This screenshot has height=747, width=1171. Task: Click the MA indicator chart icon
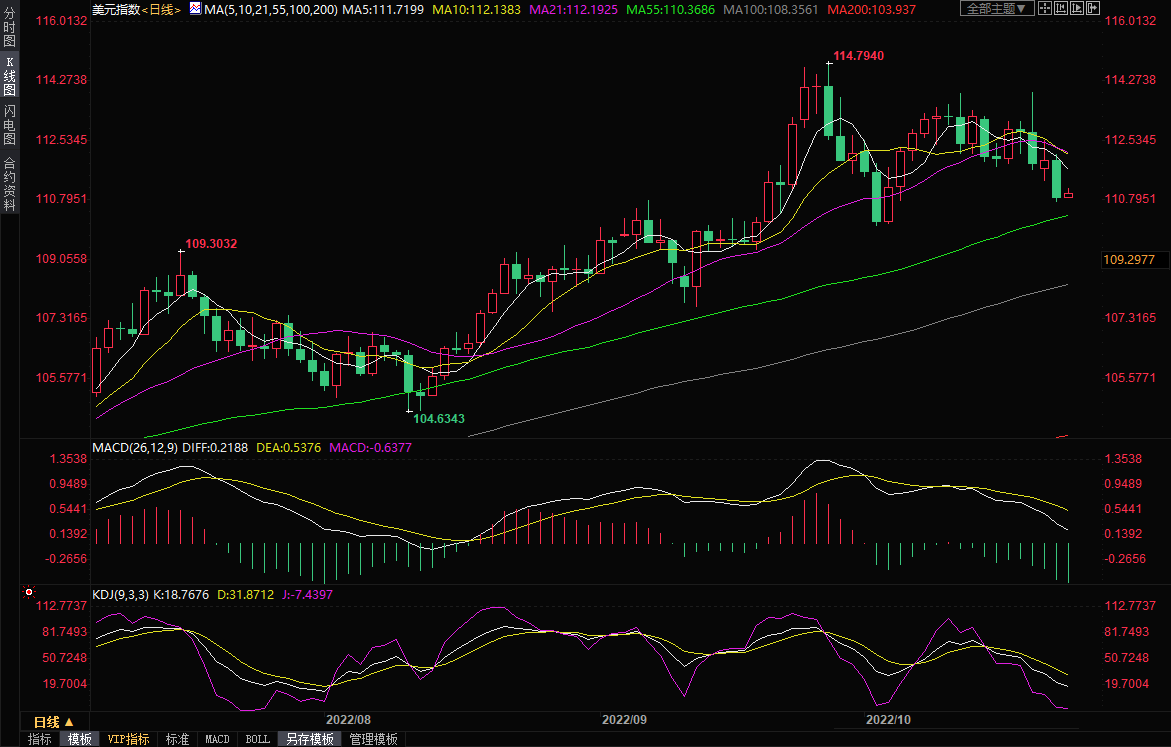196,9
